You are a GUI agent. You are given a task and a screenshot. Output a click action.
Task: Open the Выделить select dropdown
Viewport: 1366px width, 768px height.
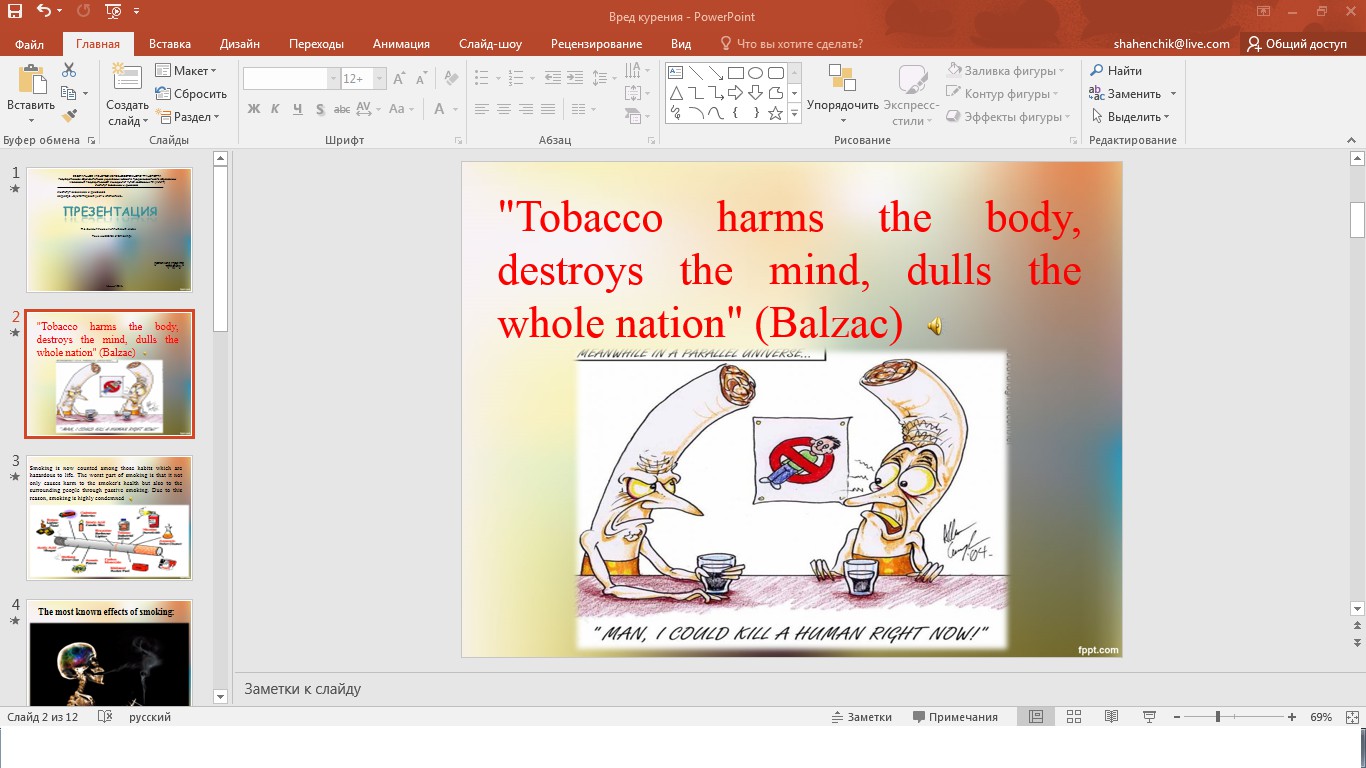click(x=1129, y=117)
